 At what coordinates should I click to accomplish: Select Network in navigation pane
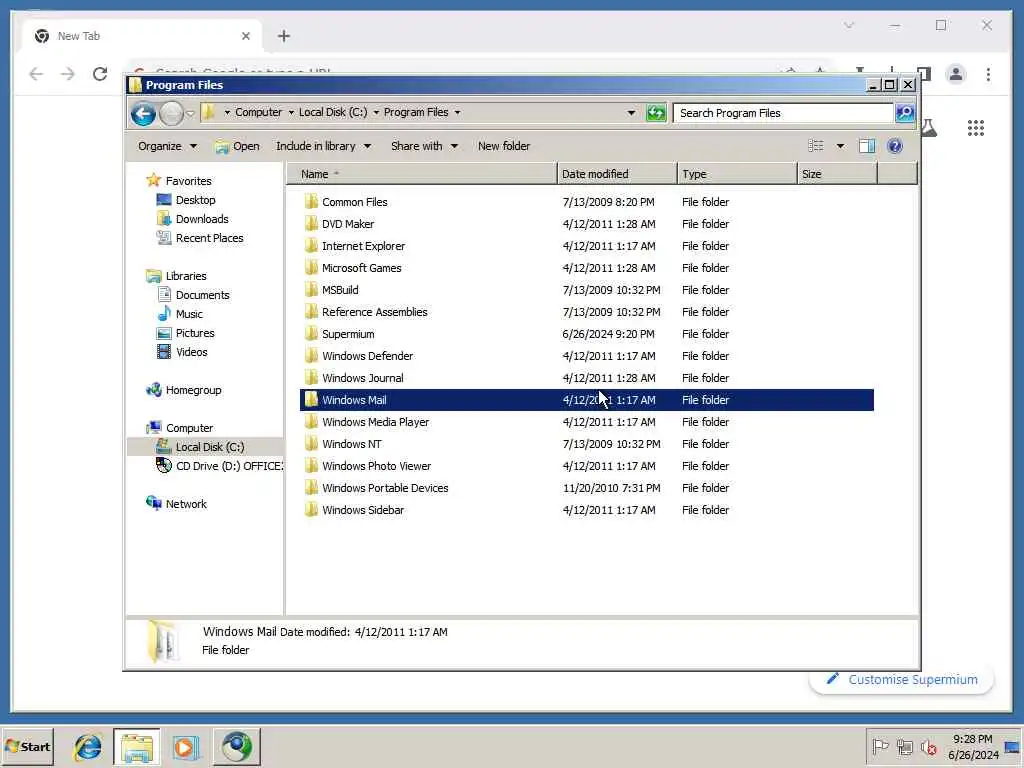pos(186,504)
